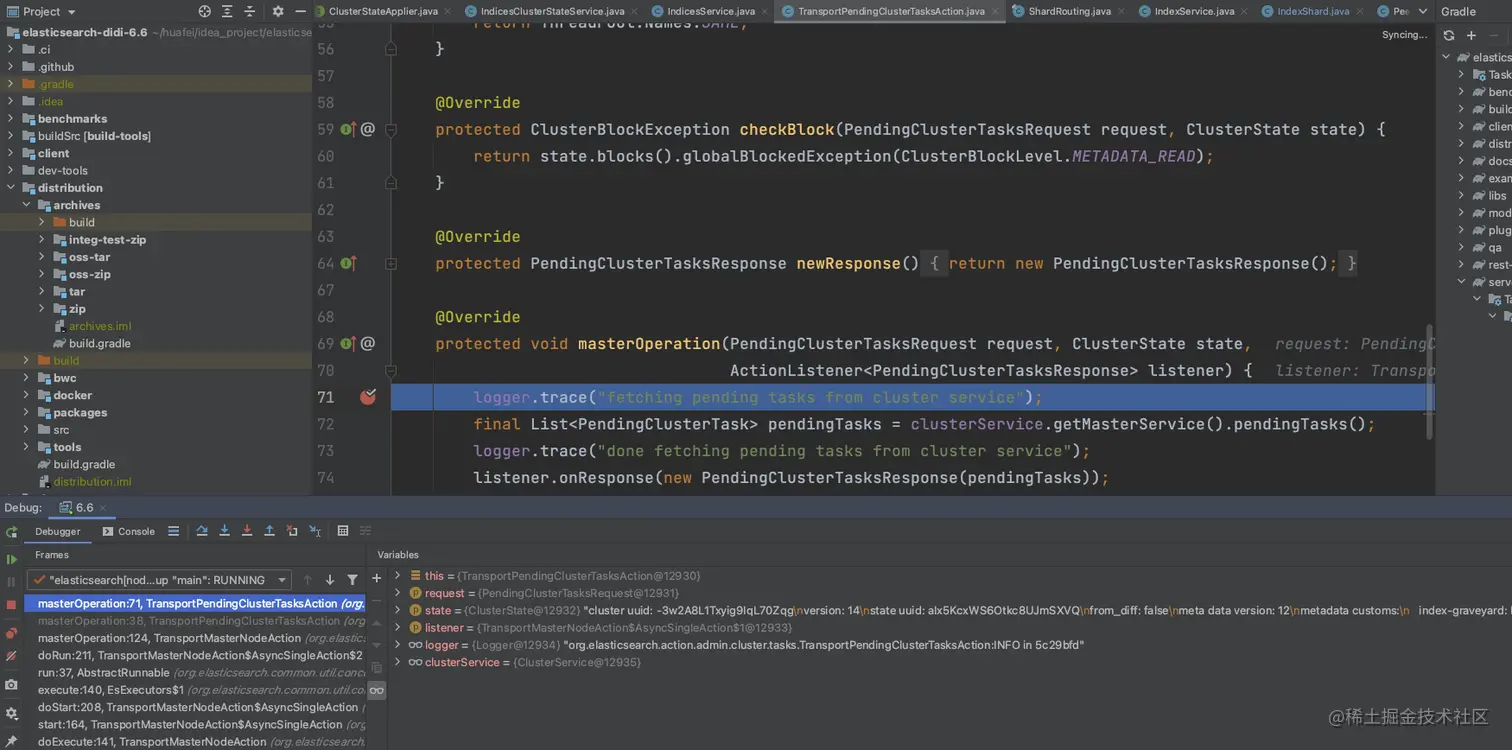Select archives.iml file in tree
This screenshot has height=750, width=1512.
tap(99, 326)
